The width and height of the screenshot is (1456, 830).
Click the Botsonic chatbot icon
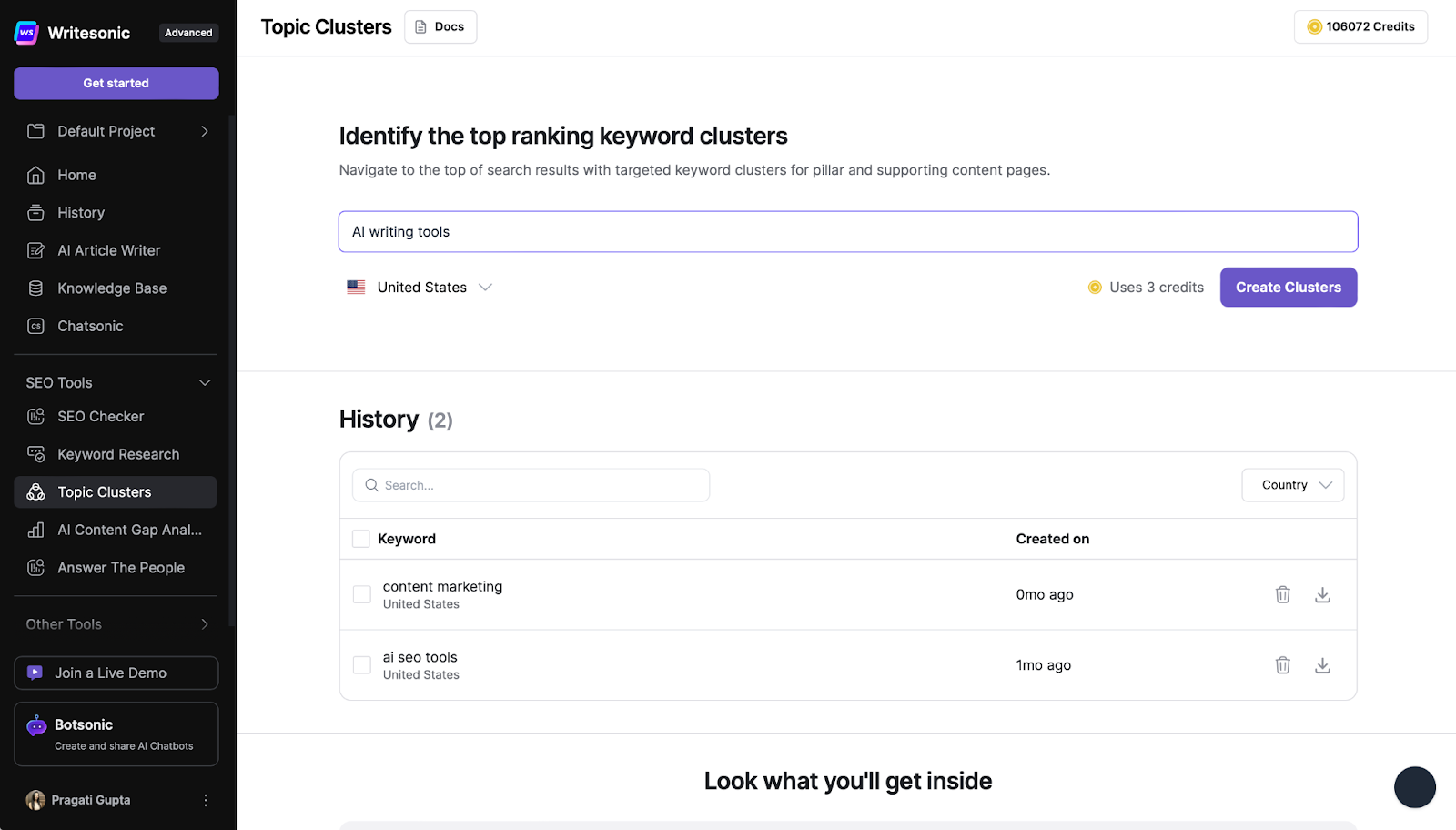[36, 725]
